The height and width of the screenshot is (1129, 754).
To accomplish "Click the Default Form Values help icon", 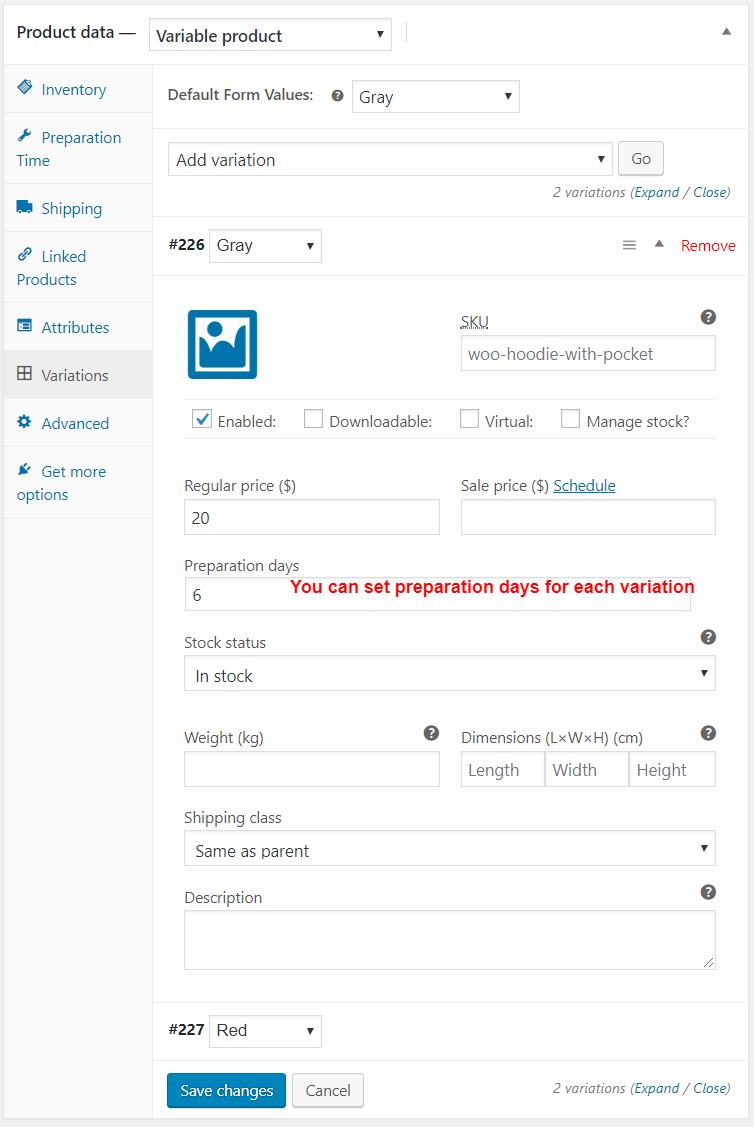I will click(x=337, y=96).
